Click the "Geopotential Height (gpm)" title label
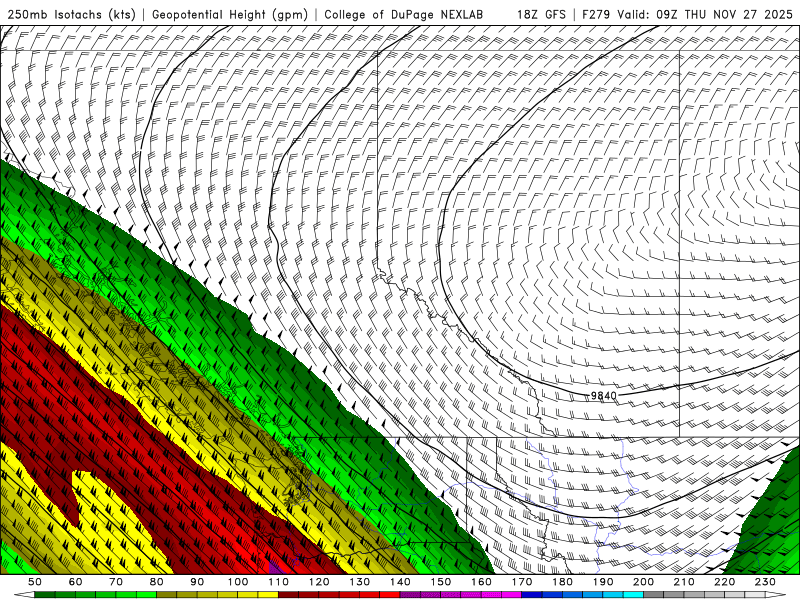The width and height of the screenshot is (800, 600). coord(230,15)
